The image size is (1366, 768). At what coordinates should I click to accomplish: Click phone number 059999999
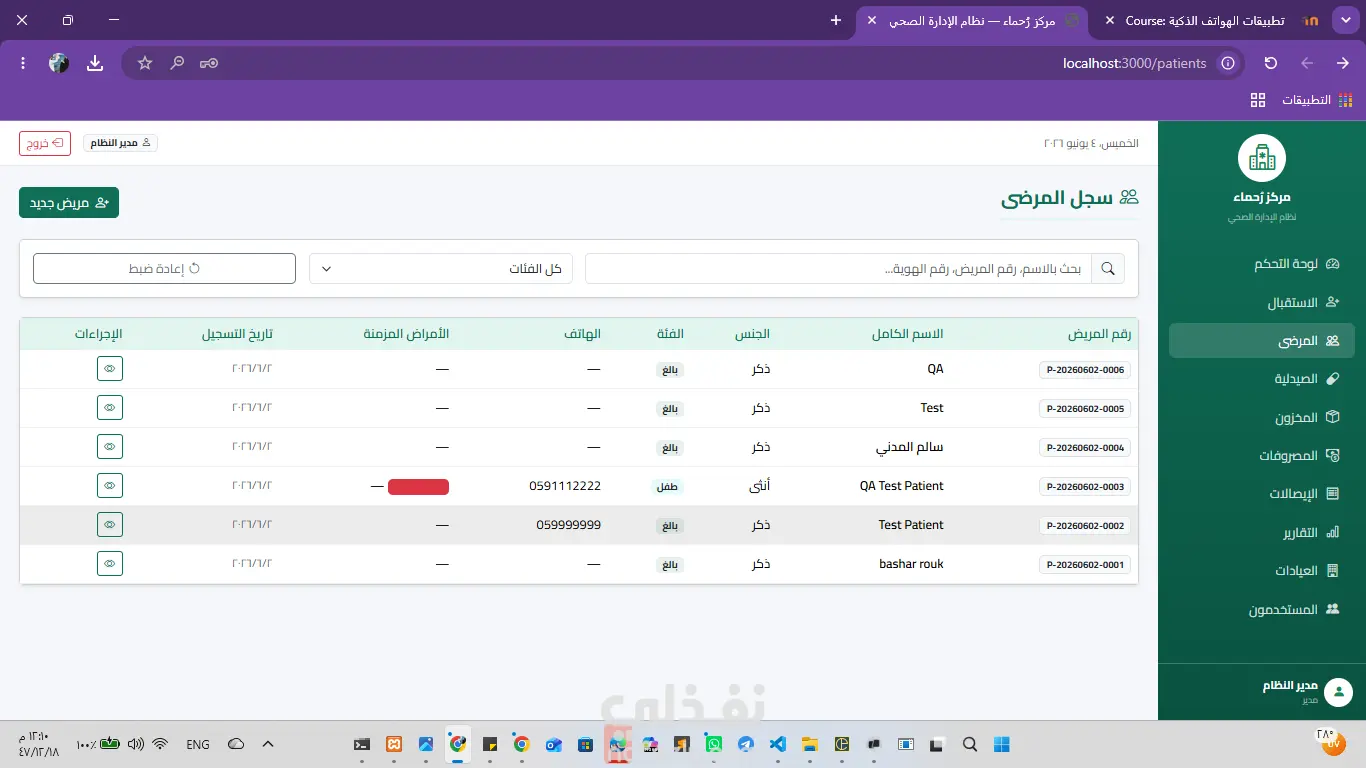(x=568, y=525)
